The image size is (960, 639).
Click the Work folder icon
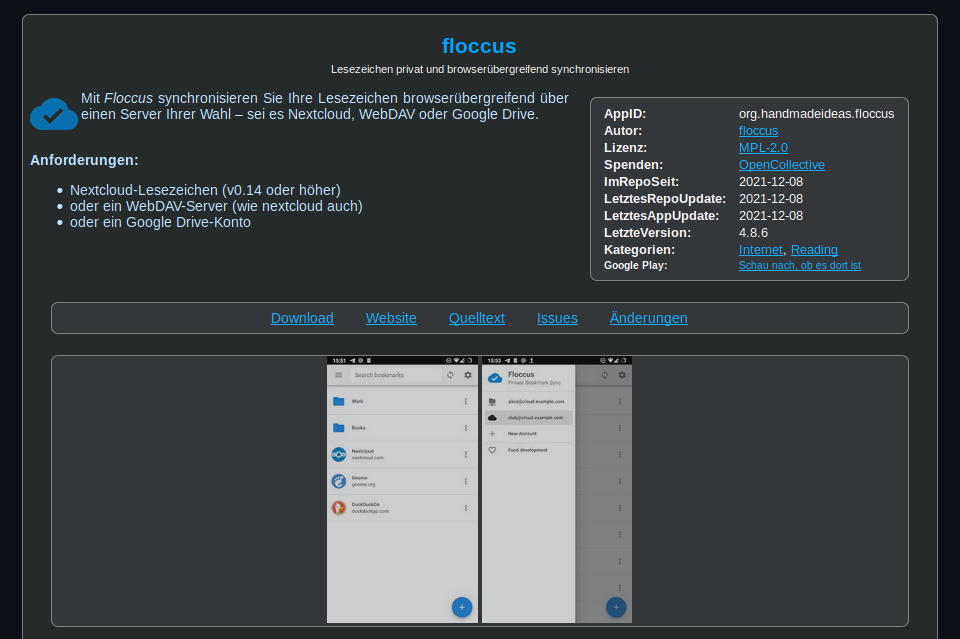[x=338, y=401]
